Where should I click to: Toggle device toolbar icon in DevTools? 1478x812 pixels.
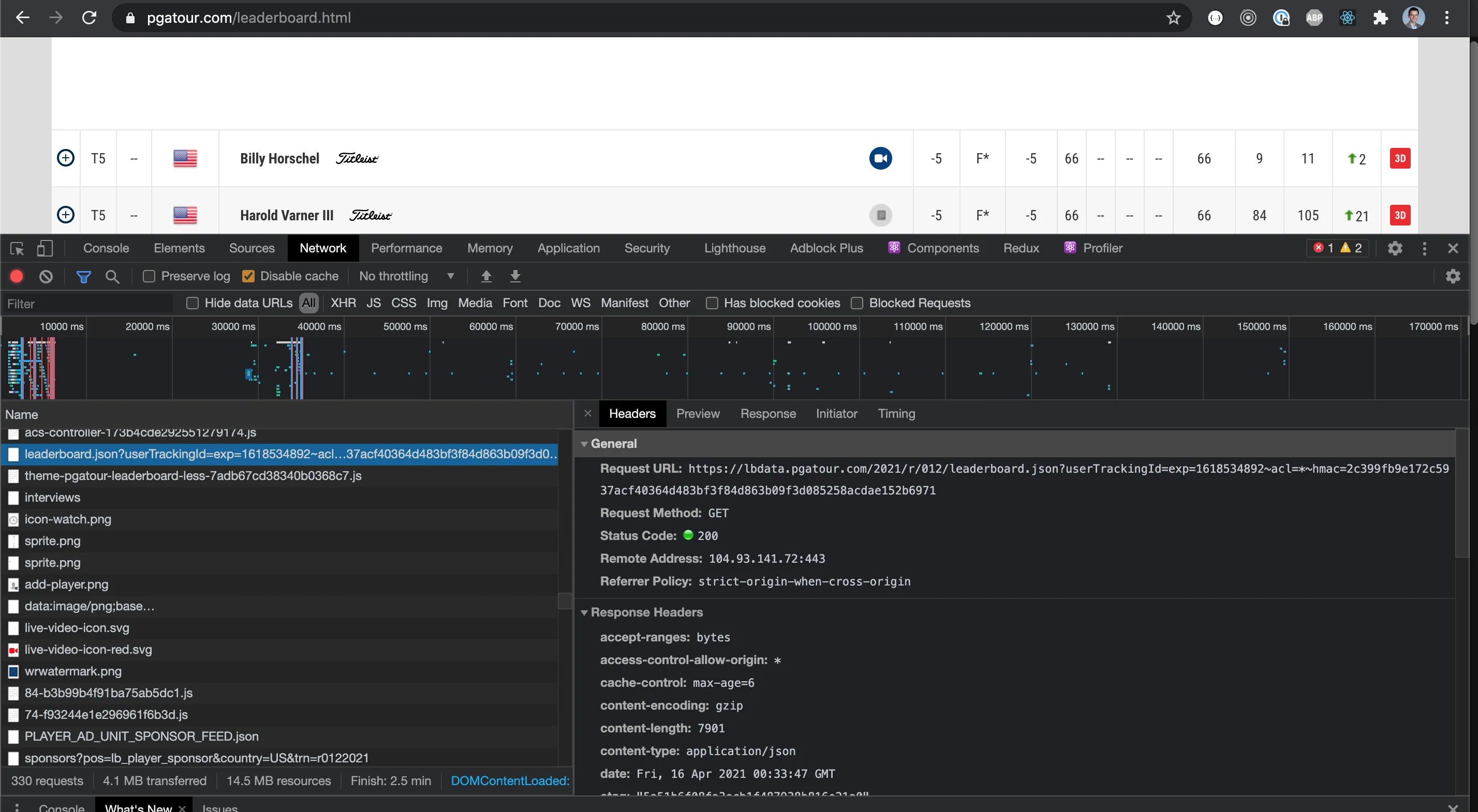[45, 248]
